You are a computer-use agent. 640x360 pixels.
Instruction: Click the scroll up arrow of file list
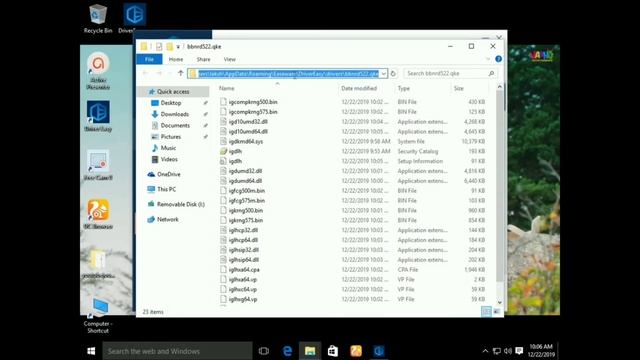point(500,87)
